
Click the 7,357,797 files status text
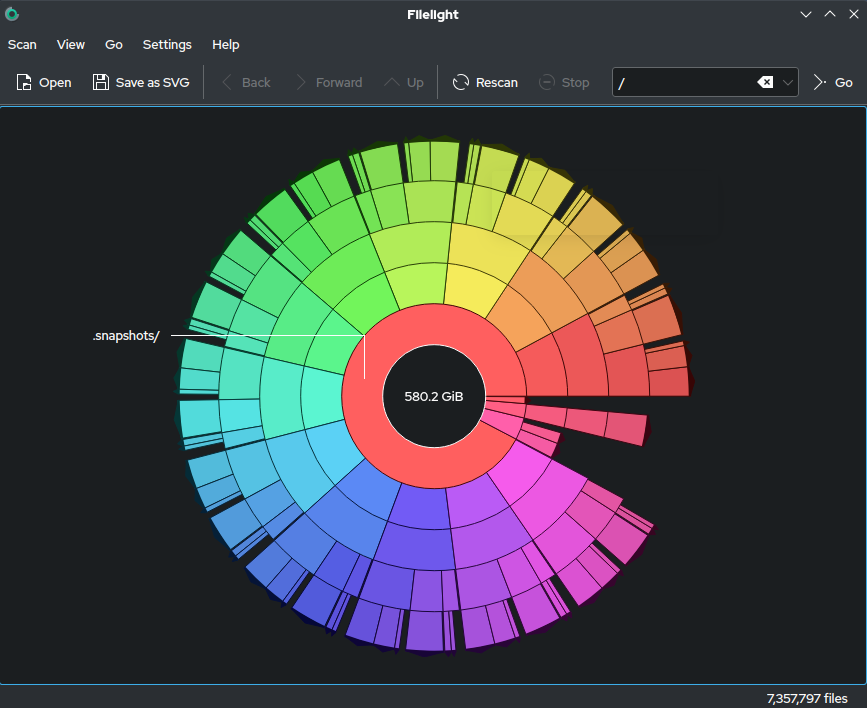807,698
